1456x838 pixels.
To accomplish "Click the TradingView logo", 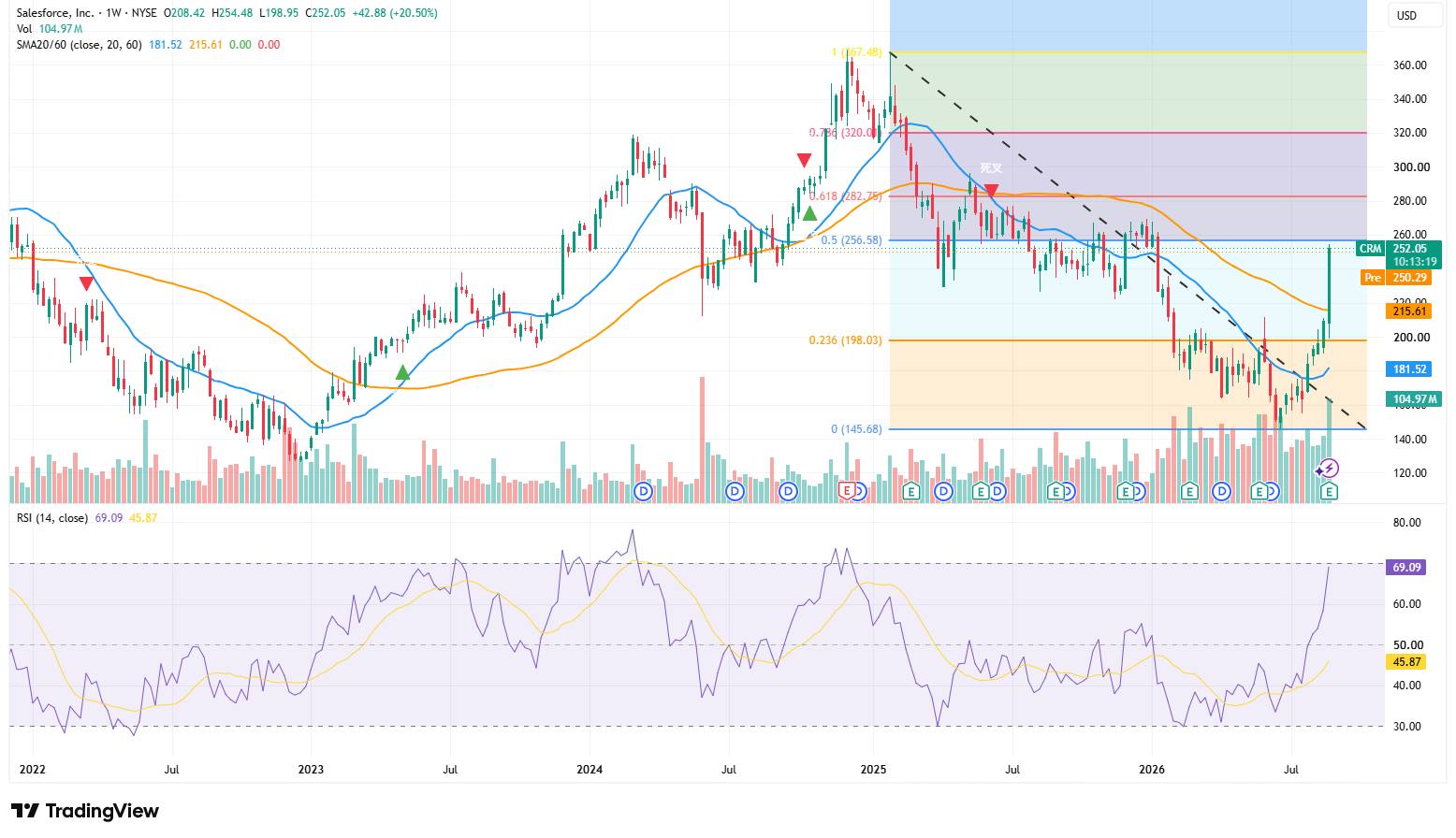I will pos(85,811).
